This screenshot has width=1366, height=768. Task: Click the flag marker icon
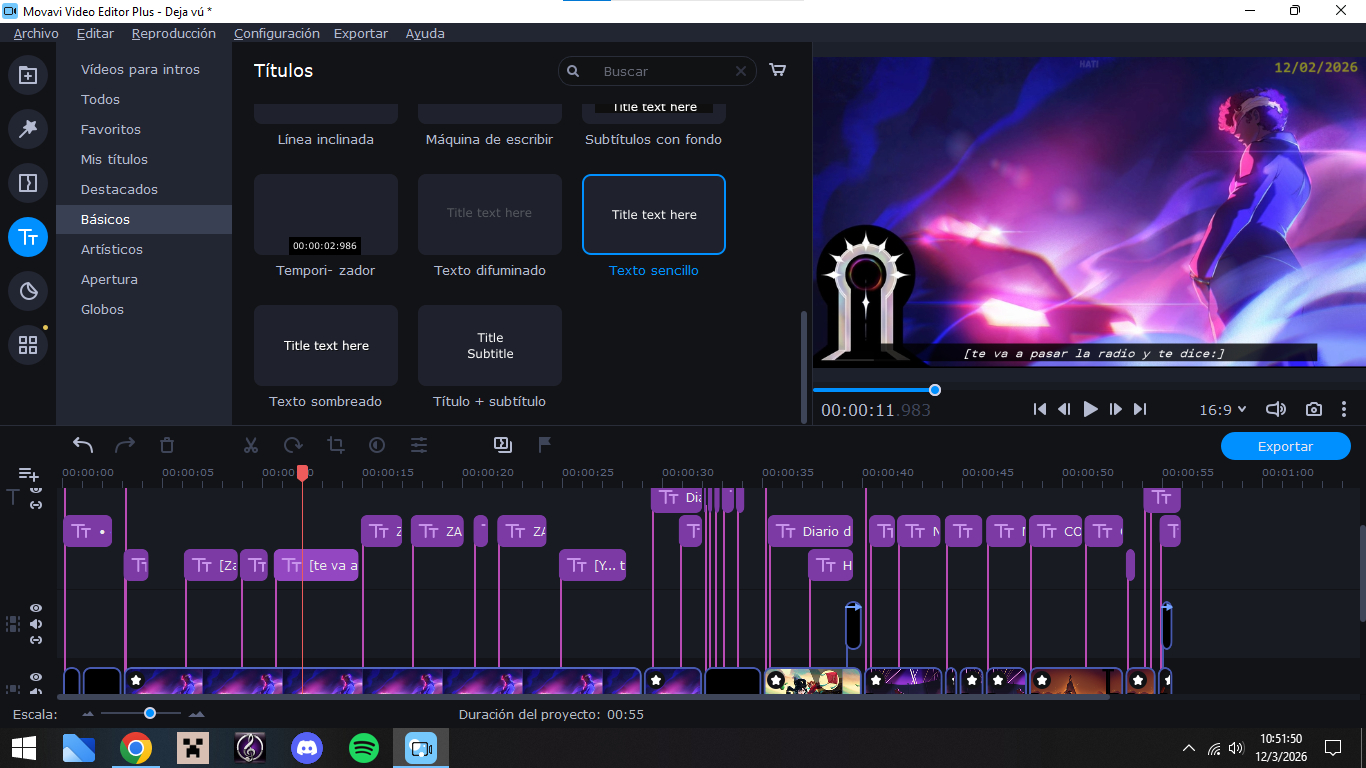(545, 444)
